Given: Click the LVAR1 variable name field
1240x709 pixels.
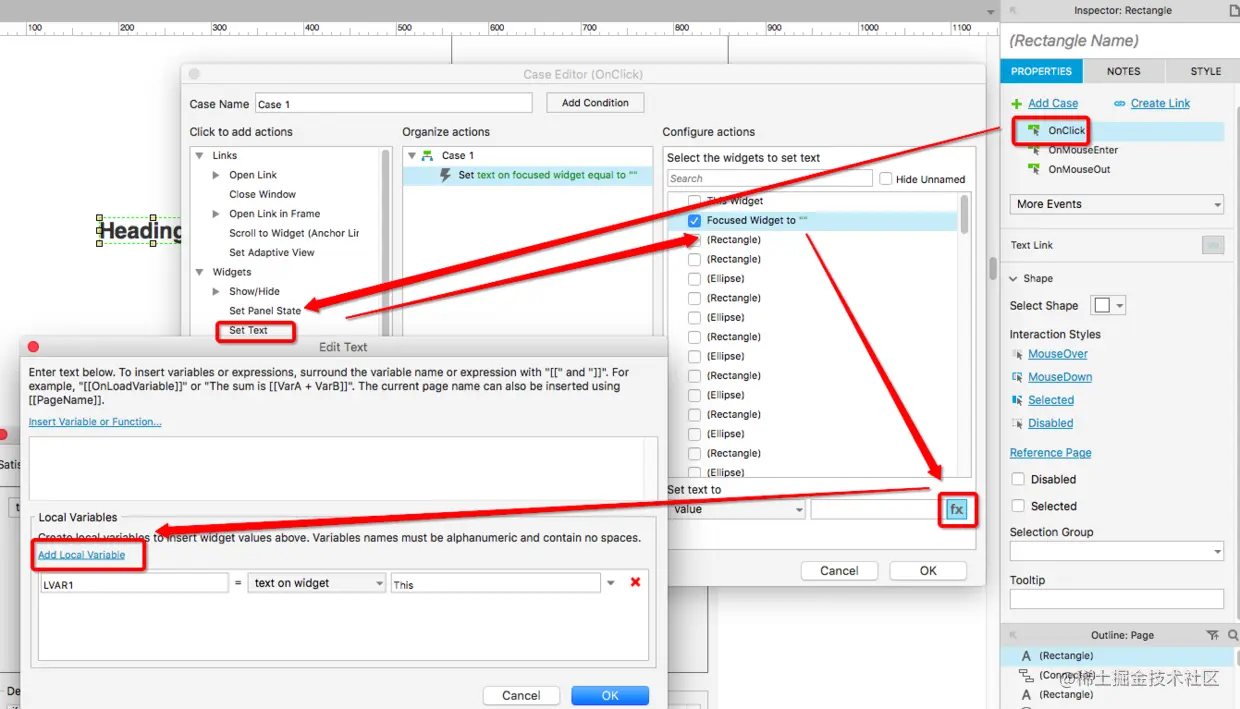Looking at the screenshot, I should [x=134, y=583].
